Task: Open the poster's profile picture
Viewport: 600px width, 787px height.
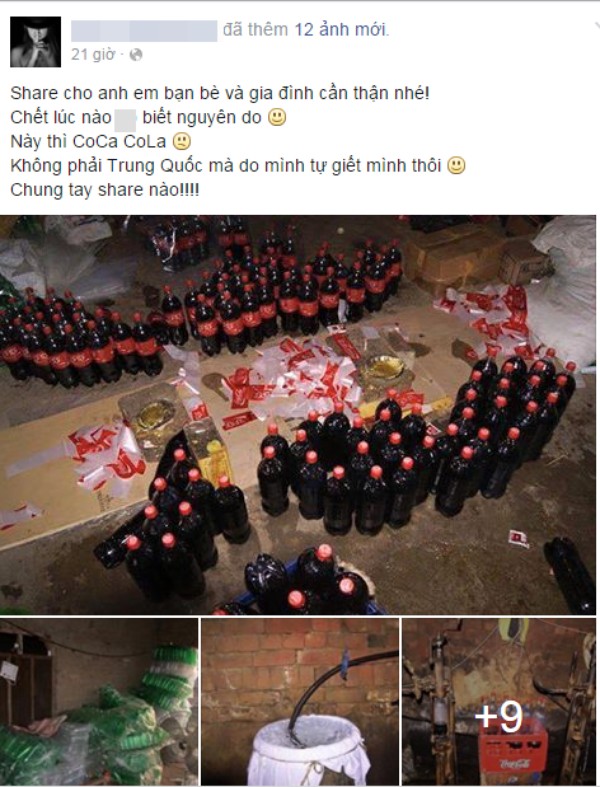Action: (x=35, y=42)
